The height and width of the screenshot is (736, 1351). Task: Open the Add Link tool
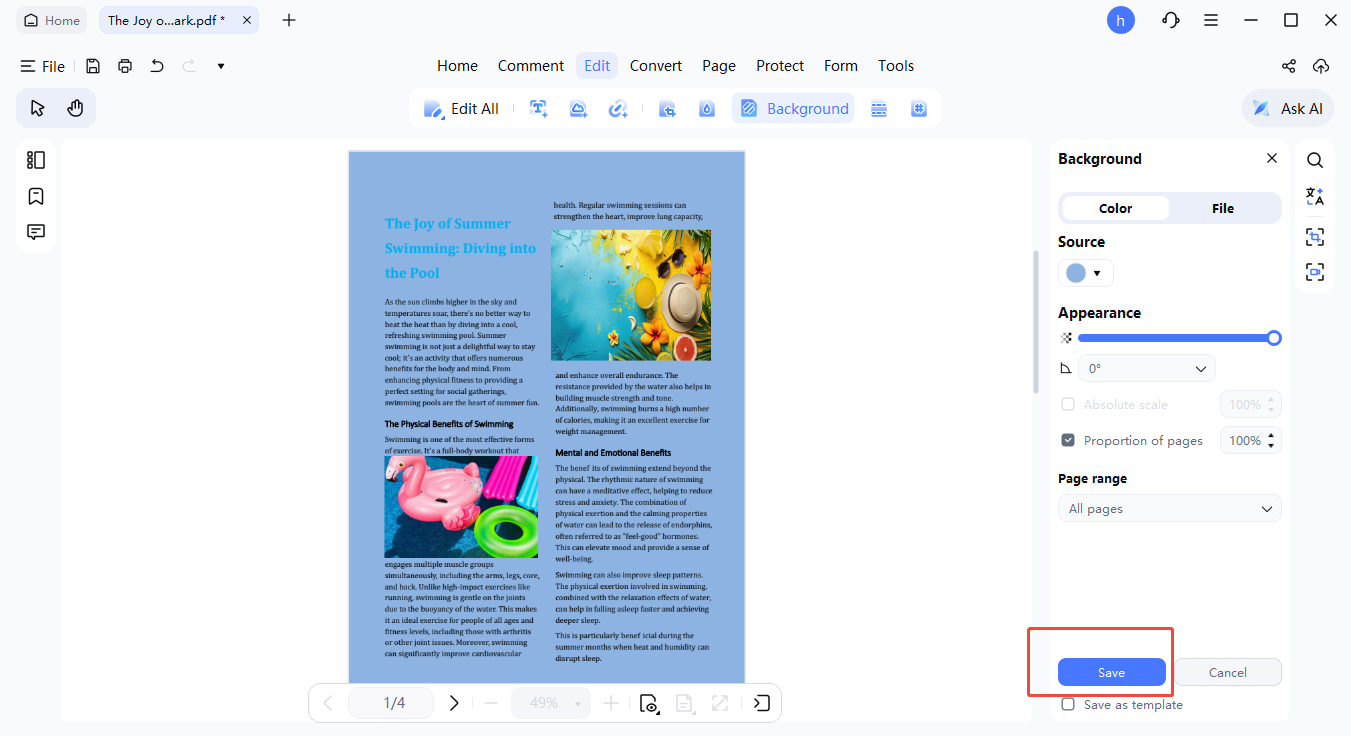618,108
